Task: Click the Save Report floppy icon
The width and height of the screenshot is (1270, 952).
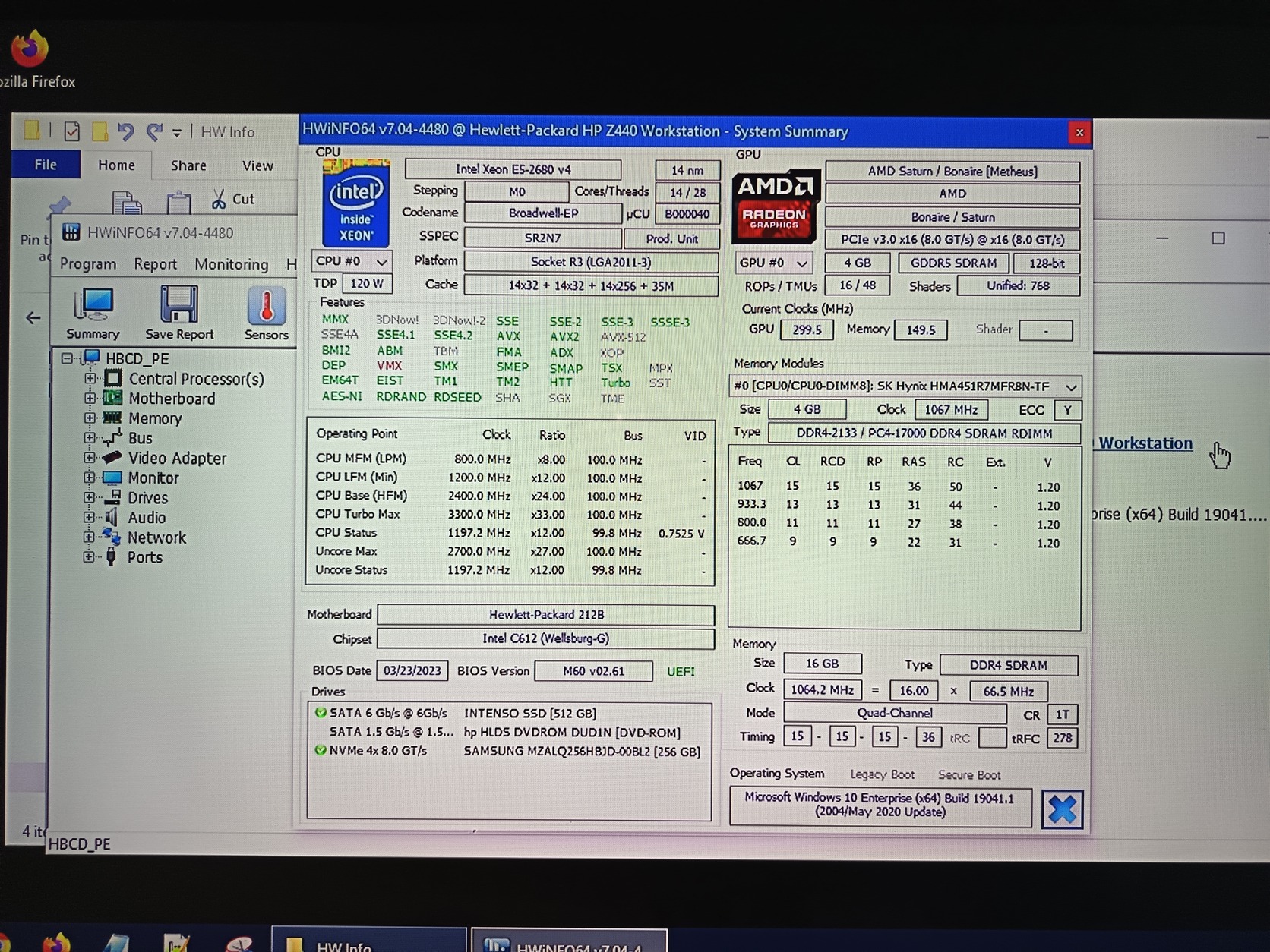Action: coord(179,313)
